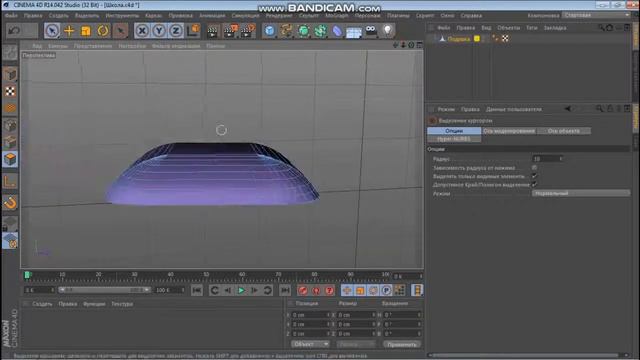The image size is (640, 360).
Task: Select the Rotate tool (circular arrows)
Action: pyautogui.click(x=103, y=31)
